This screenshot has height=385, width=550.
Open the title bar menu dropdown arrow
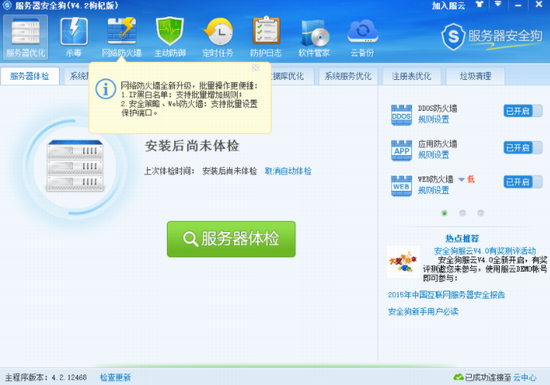[498, 5]
